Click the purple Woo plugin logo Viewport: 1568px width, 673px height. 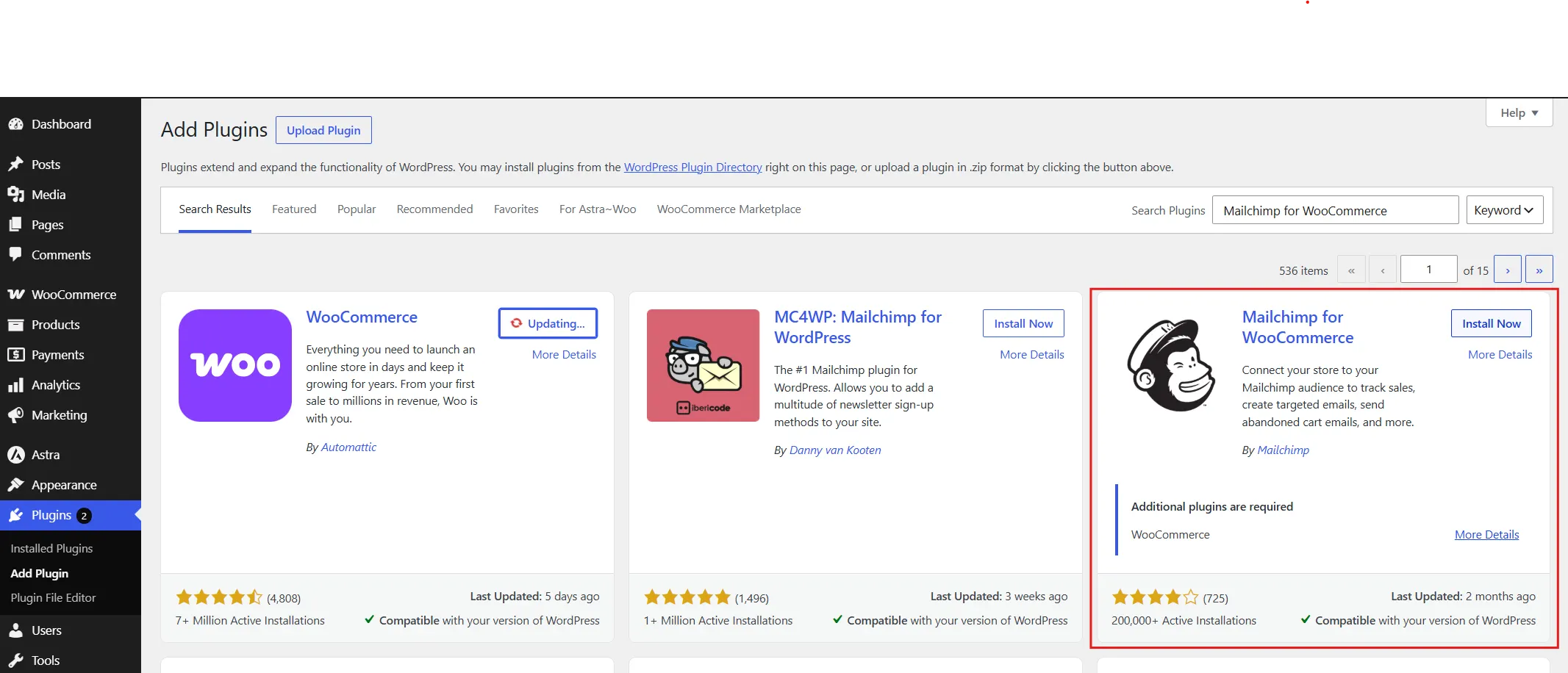[x=235, y=365]
